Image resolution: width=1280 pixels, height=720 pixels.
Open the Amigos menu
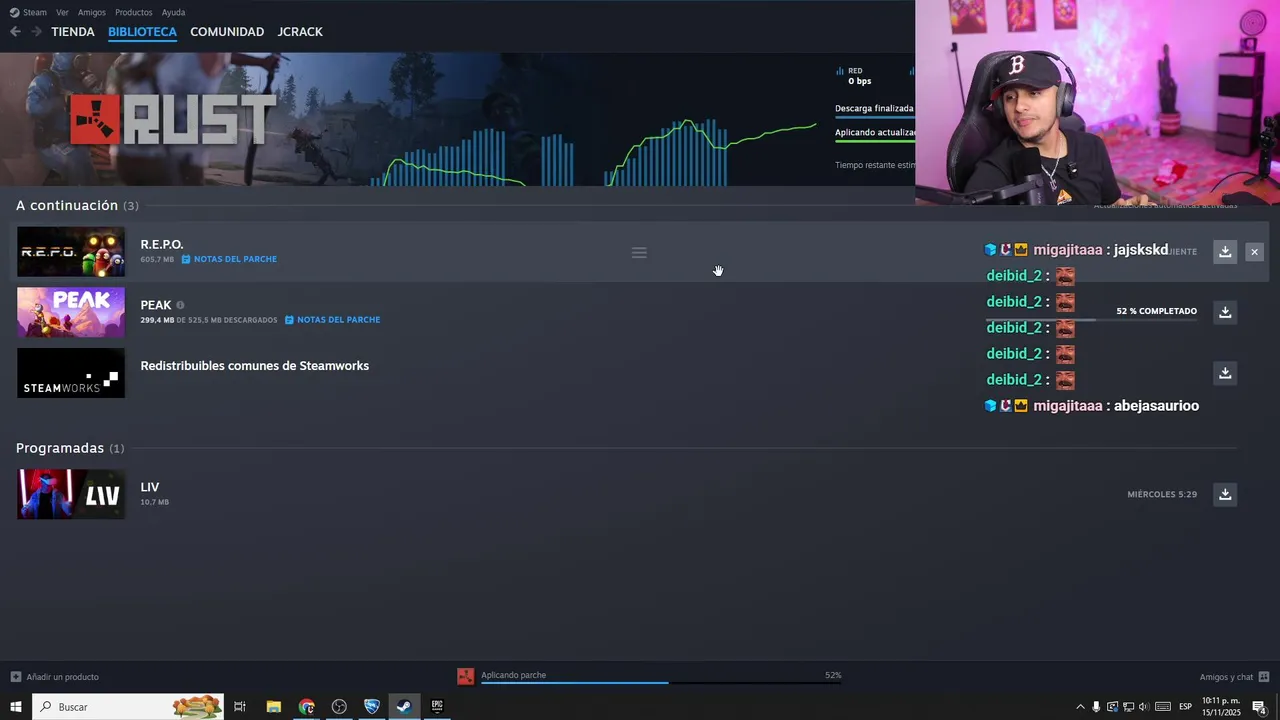[x=92, y=12]
